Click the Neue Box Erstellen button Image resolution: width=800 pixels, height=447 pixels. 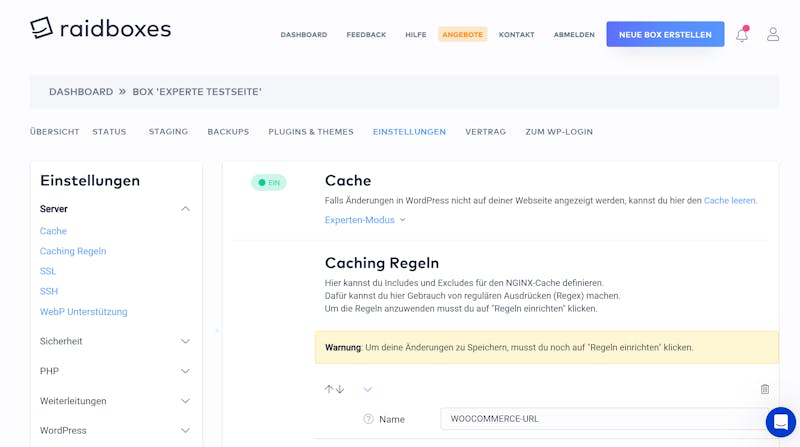pos(665,34)
